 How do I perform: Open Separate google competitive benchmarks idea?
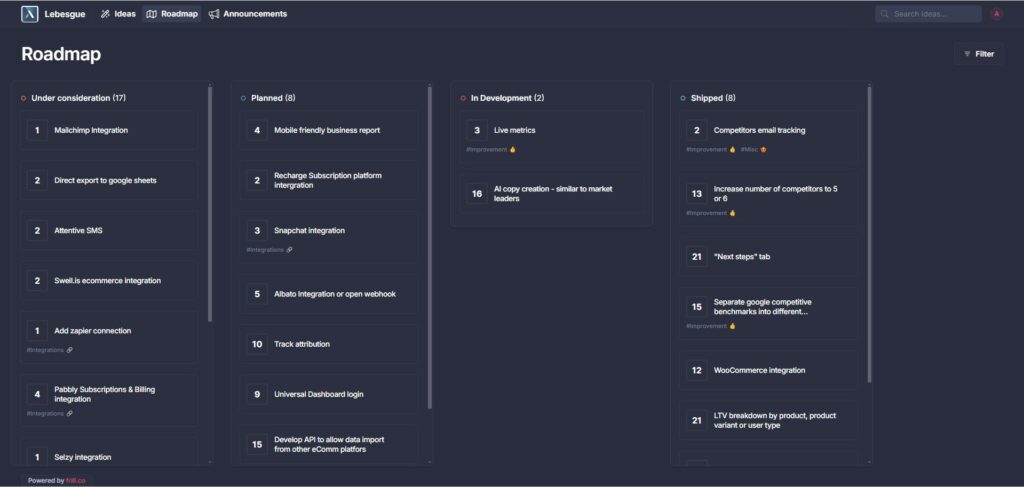tap(769, 313)
